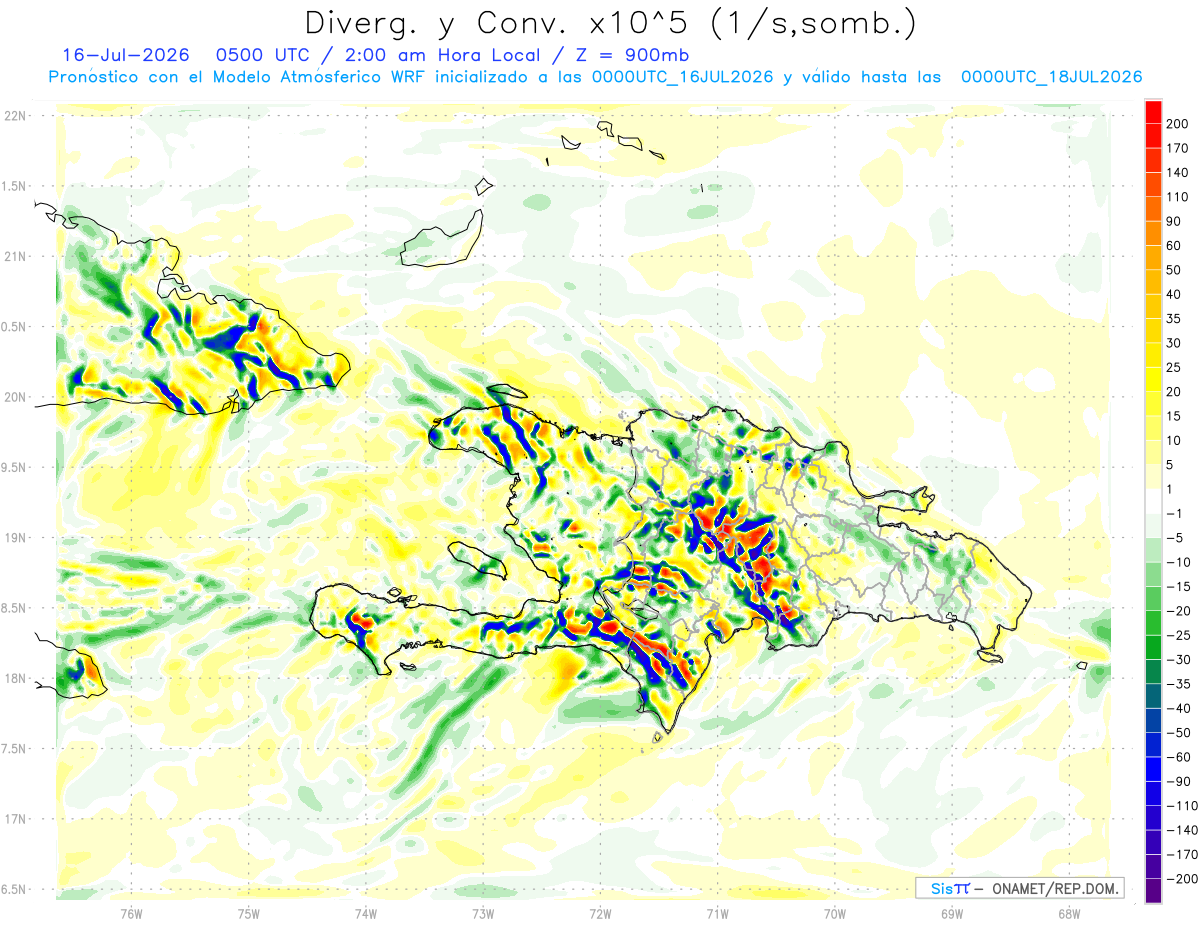Click the '70W' longitude label

click(x=835, y=913)
